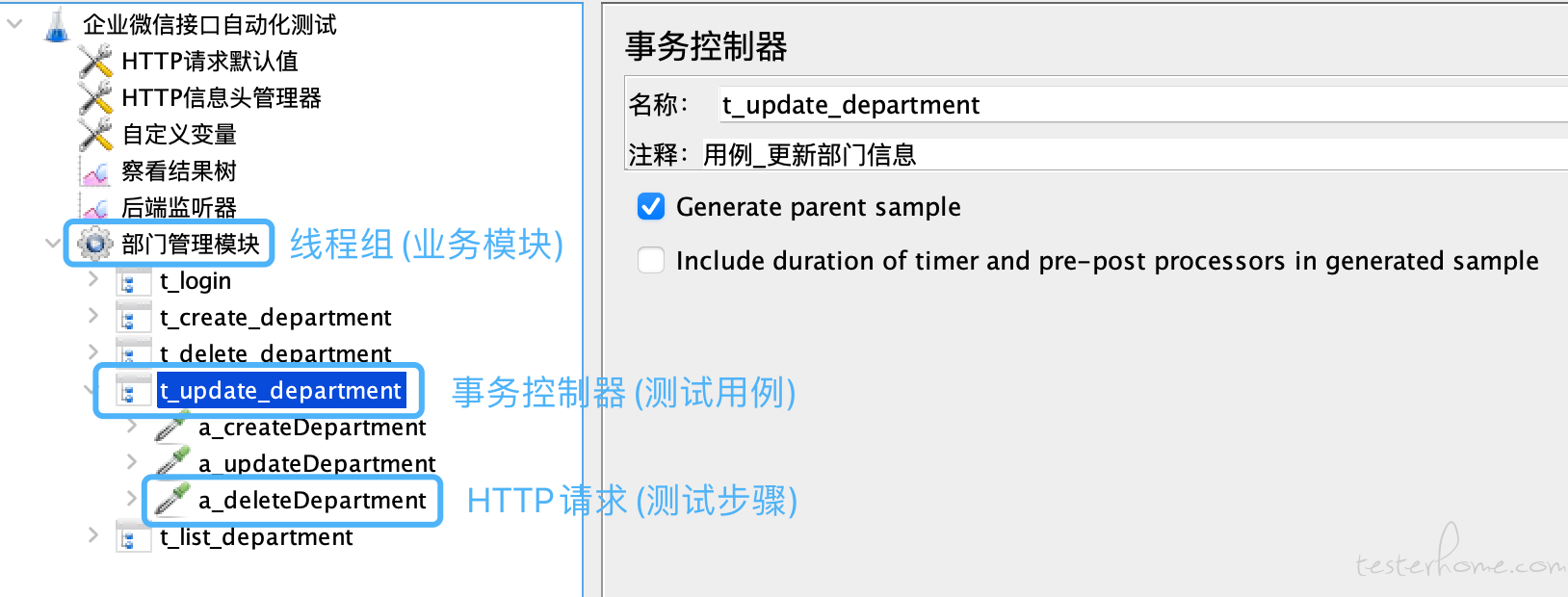Screen dimensions: 1568x597
Task: Click the test plan flask icon
Action: 58,24
